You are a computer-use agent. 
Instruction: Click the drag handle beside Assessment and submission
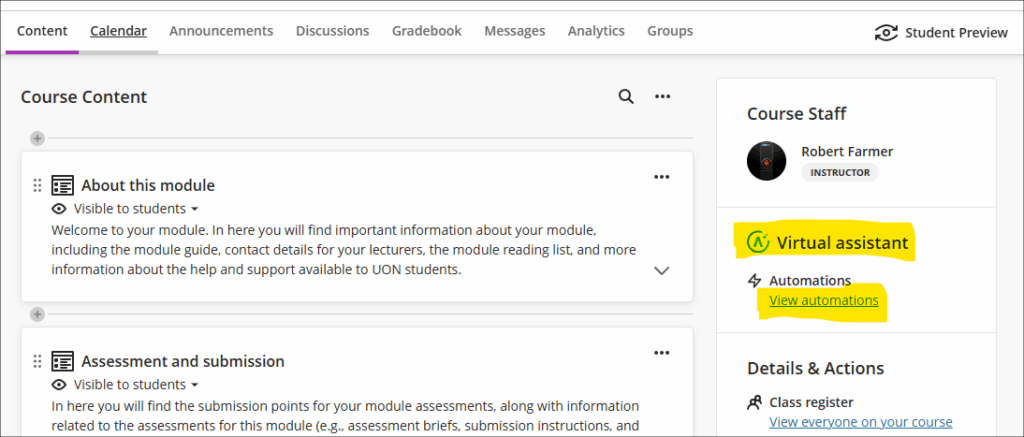pos(38,361)
